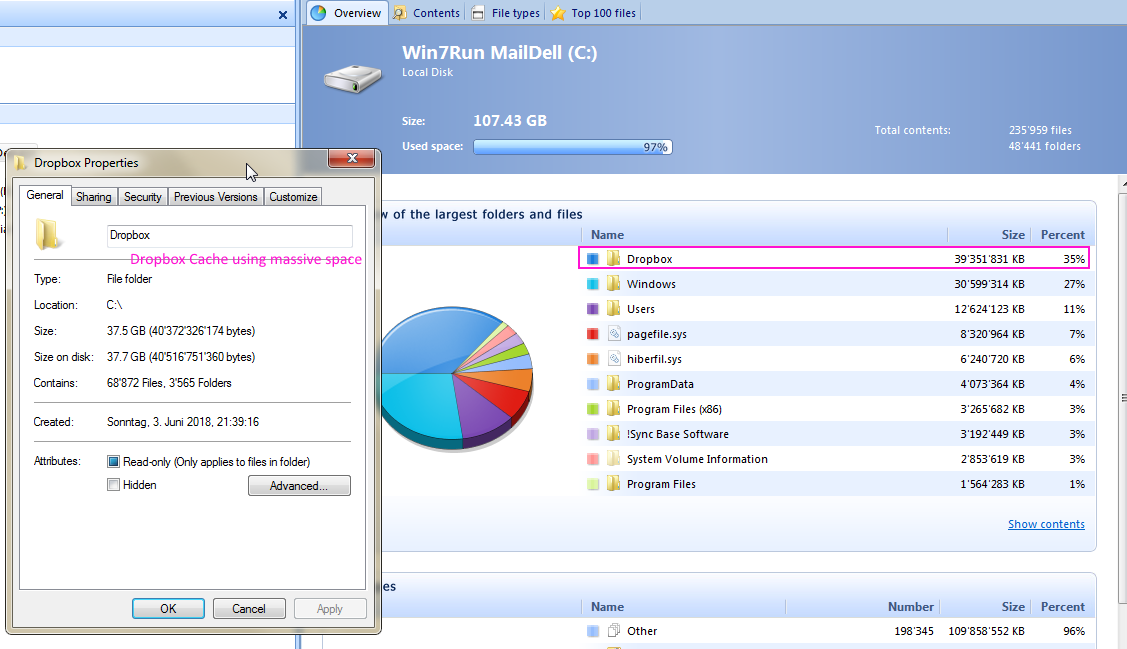Click the Windows folder icon in the list
Viewport: 1127px width, 649px height.
click(613, 284)
